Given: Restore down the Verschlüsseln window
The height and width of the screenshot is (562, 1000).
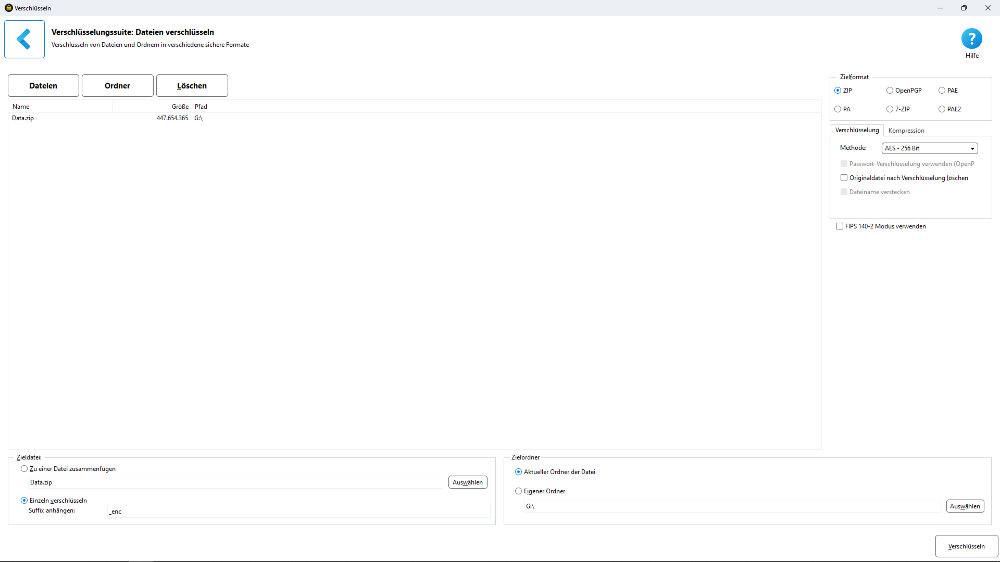Looking at the screenshot, I should 964,8.
